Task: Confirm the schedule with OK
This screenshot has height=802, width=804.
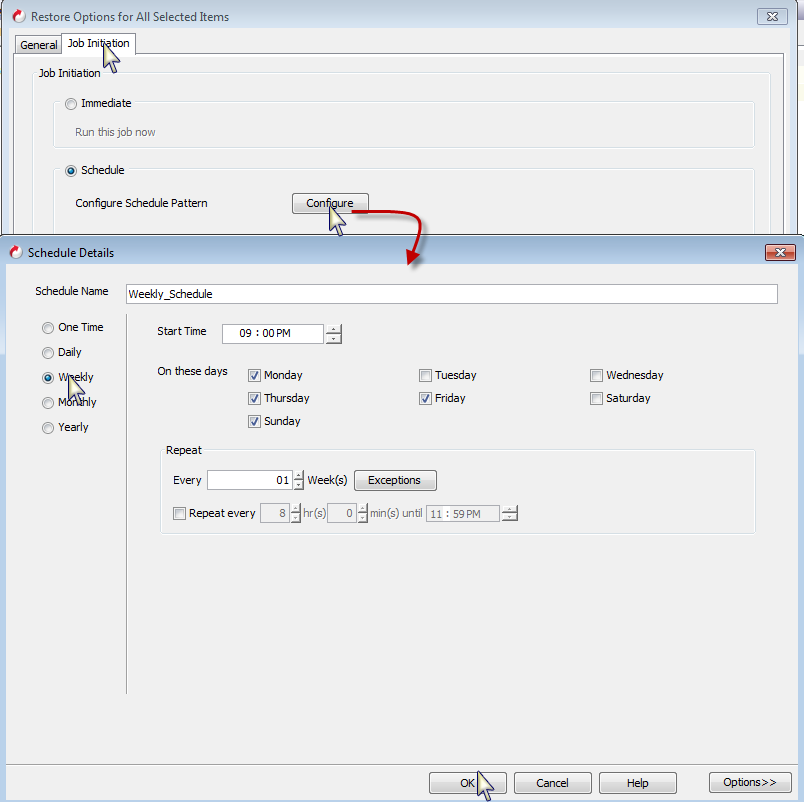Action: (x=467, y=783)
